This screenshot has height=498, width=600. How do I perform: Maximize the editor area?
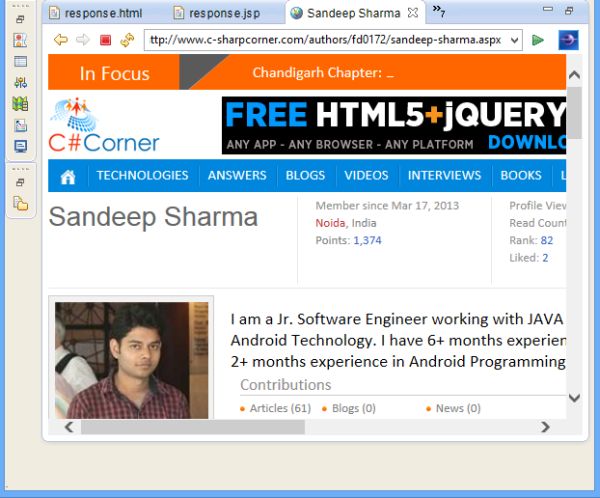point(569,11)
